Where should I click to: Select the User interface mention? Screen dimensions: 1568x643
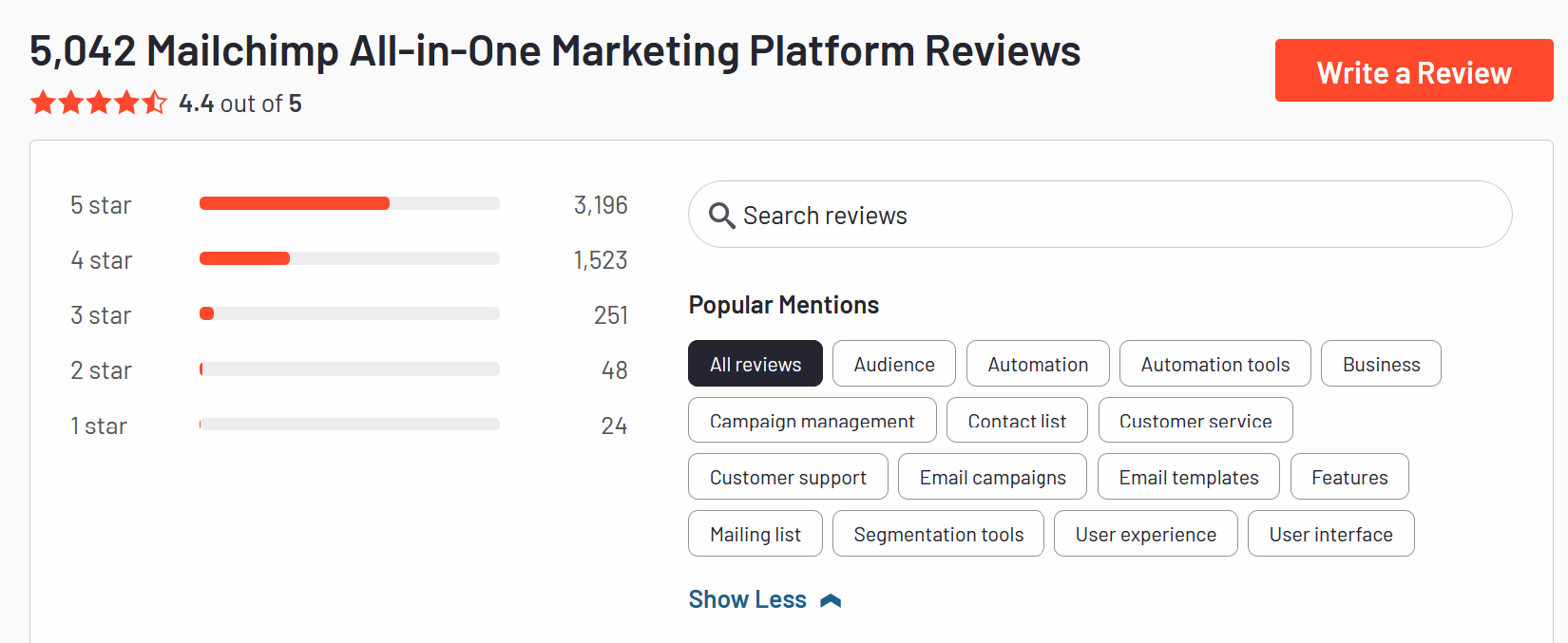click(x=1330, y=533)
